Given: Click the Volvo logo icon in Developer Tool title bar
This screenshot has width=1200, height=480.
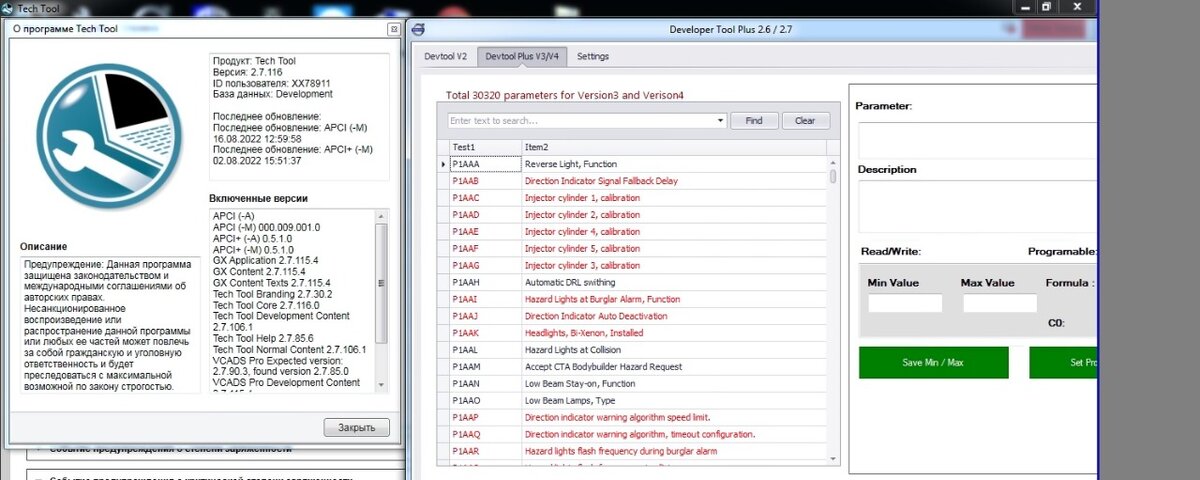Looking at the screenshot, I should [418, 29].
